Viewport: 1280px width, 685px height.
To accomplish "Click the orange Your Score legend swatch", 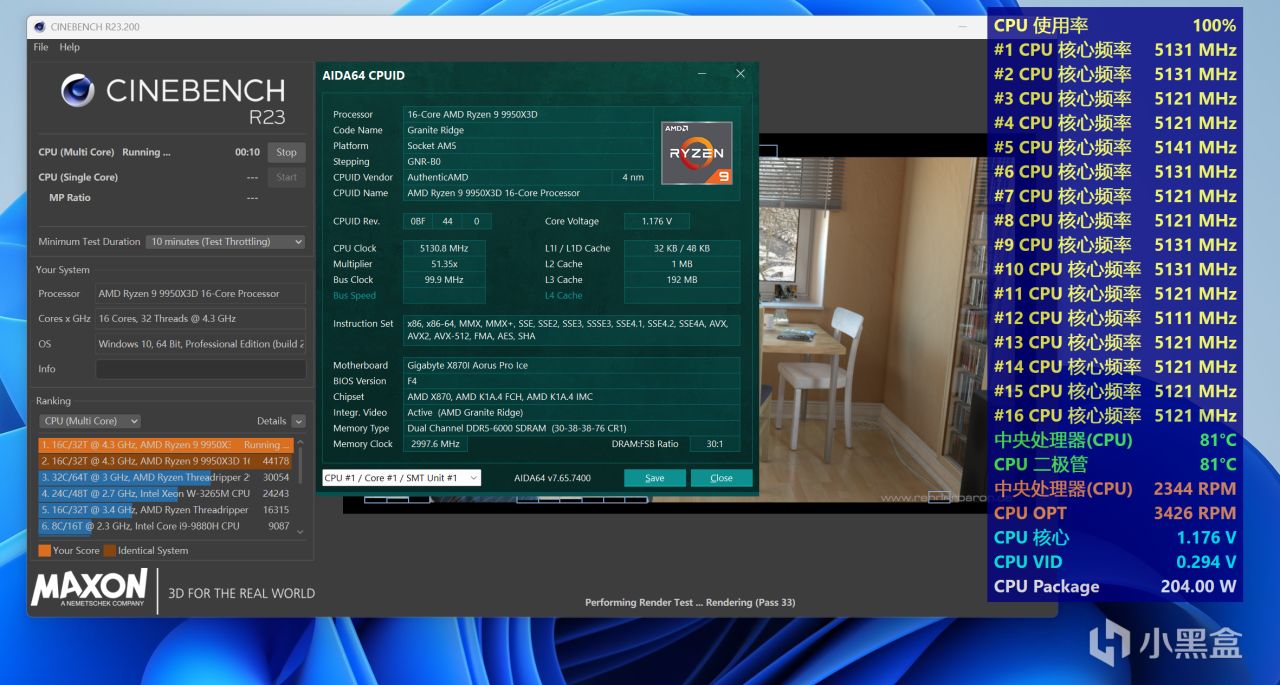I will [44, 550].
